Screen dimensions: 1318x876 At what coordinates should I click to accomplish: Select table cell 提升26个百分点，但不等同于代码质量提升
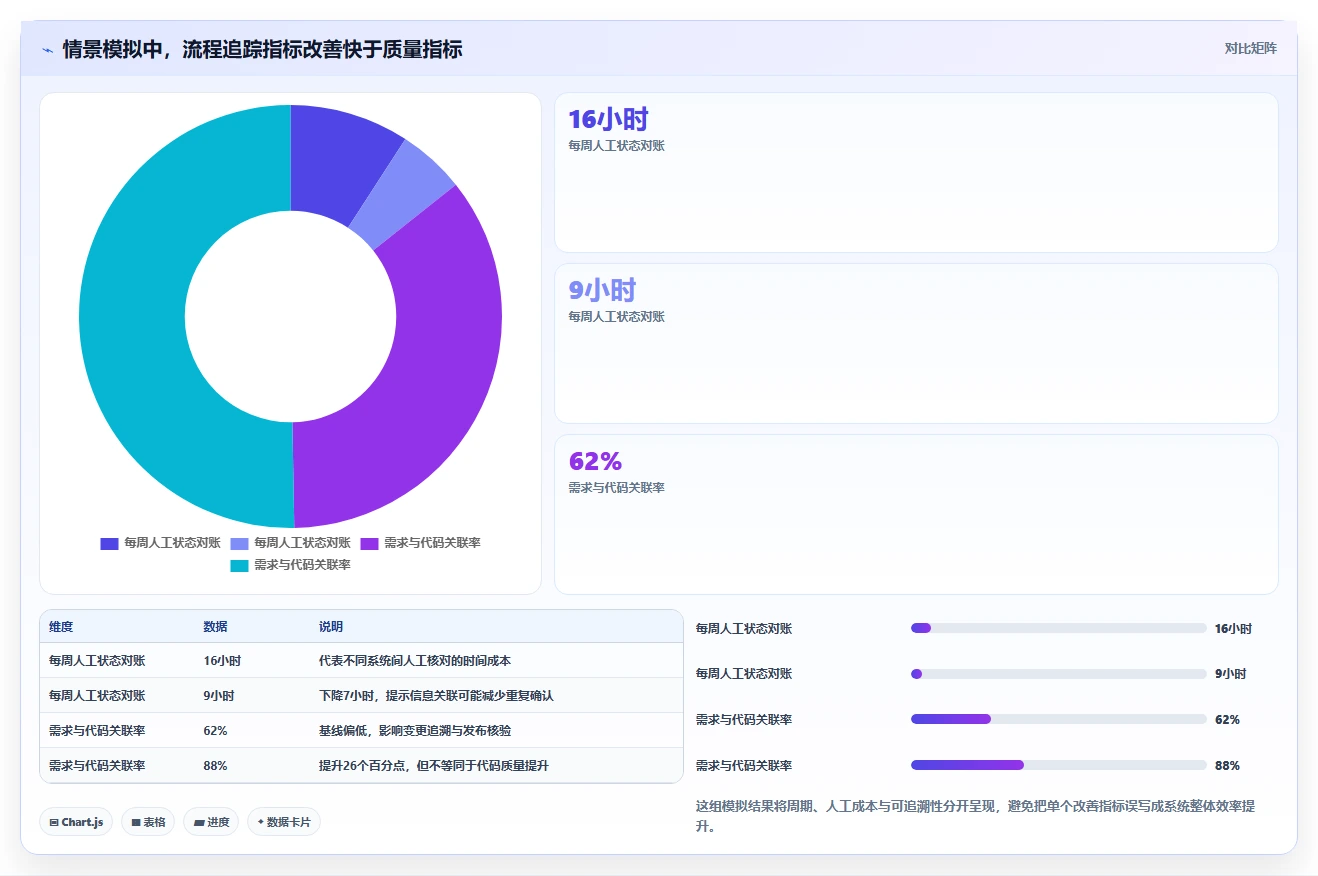tap(434, 765)
